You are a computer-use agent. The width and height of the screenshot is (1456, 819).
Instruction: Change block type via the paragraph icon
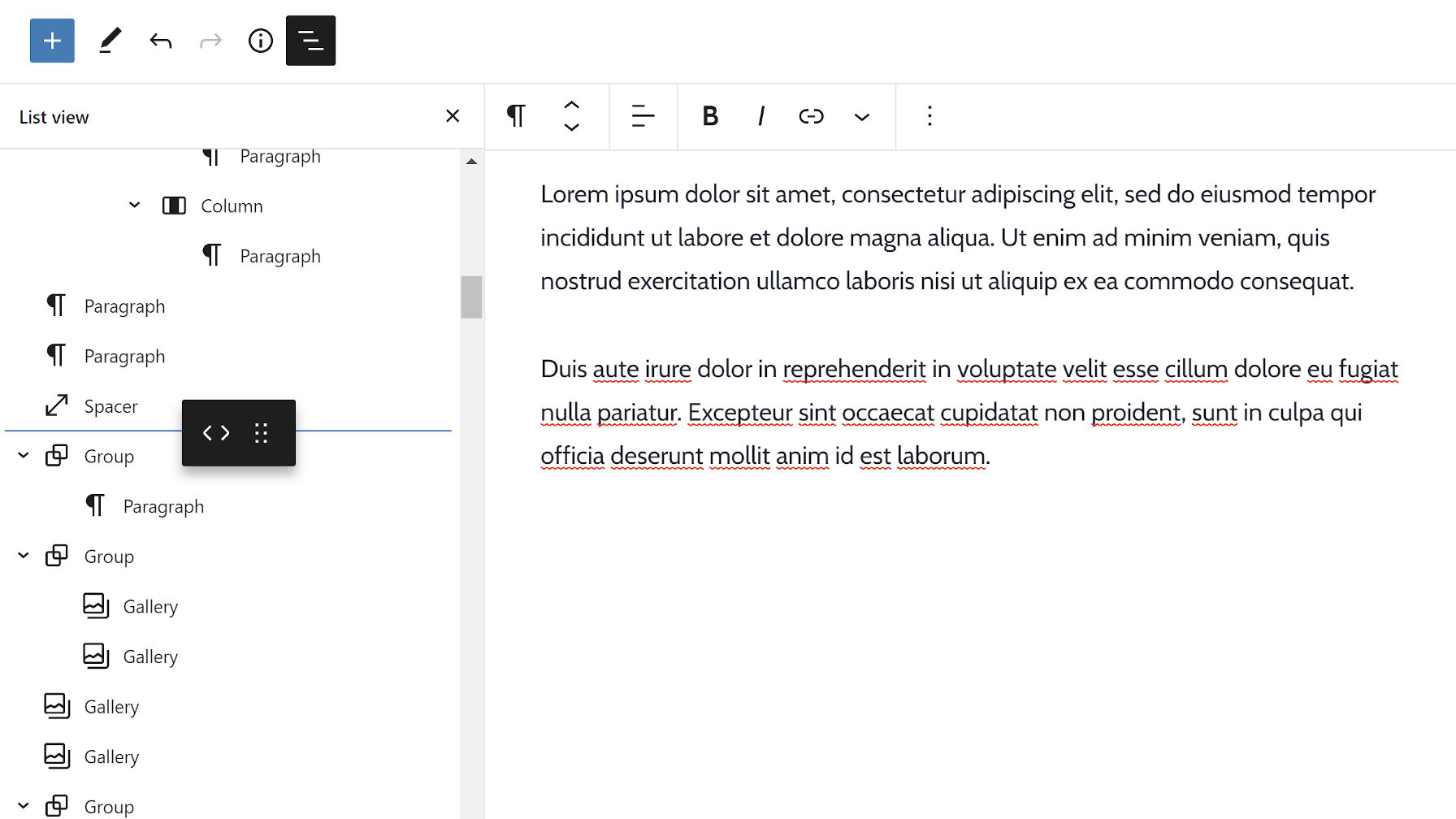(x=516, y=116)
